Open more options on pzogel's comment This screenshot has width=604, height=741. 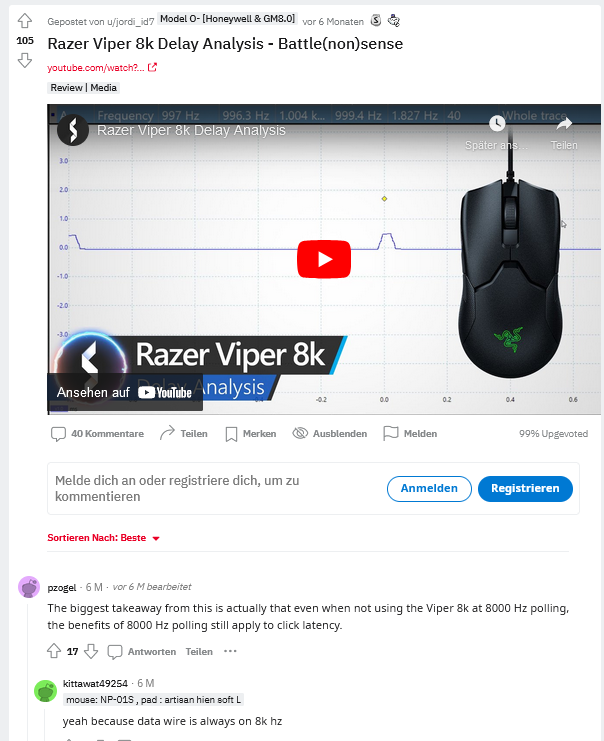pos(230,651)
